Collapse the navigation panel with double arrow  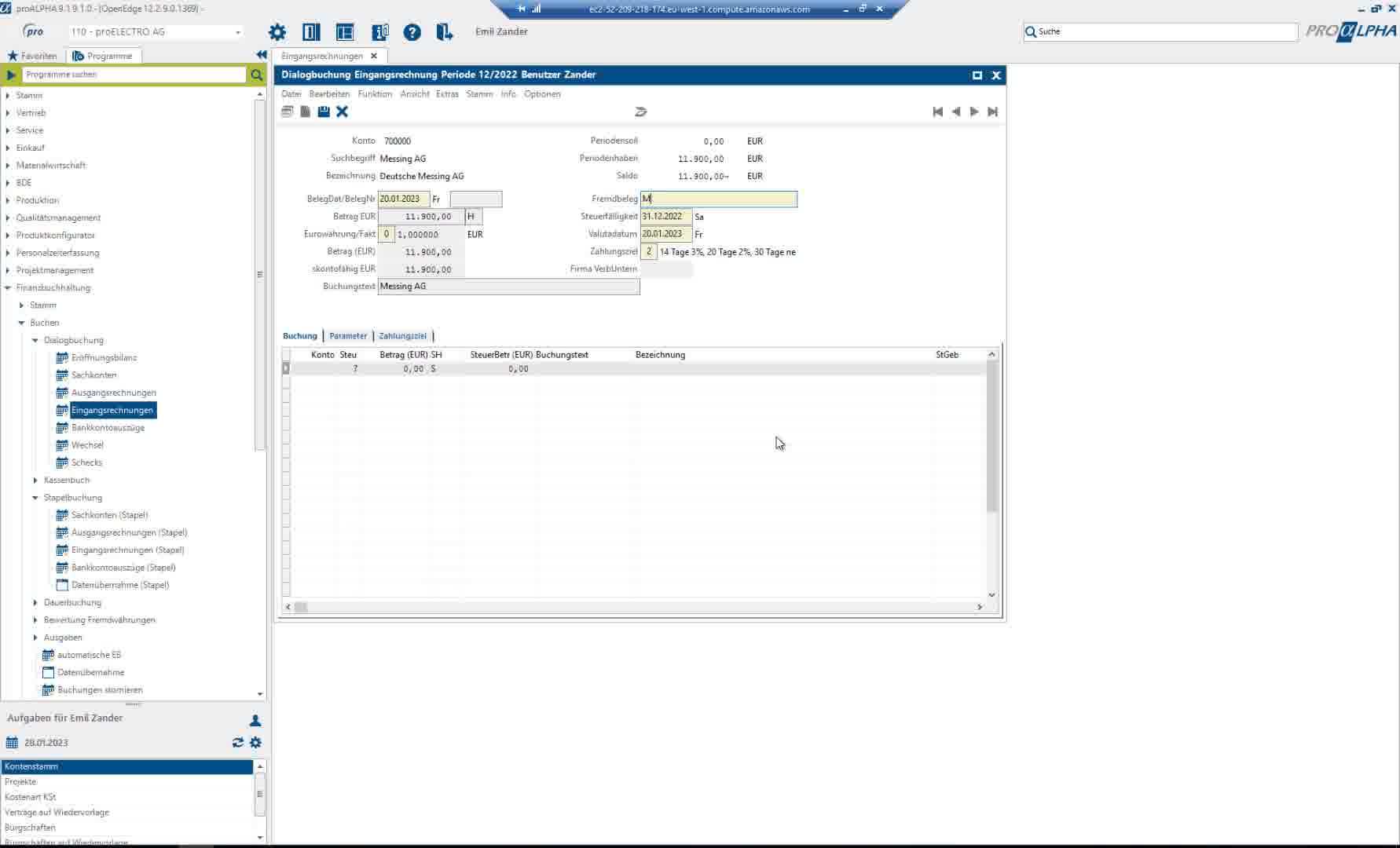click(262, 54)
